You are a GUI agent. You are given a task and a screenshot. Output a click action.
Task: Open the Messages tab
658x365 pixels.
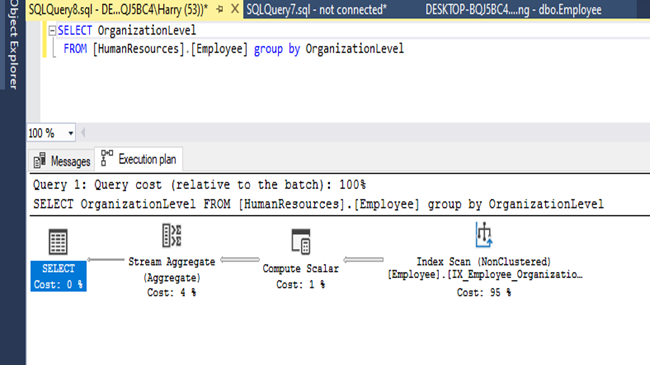[x=62, y=161]
